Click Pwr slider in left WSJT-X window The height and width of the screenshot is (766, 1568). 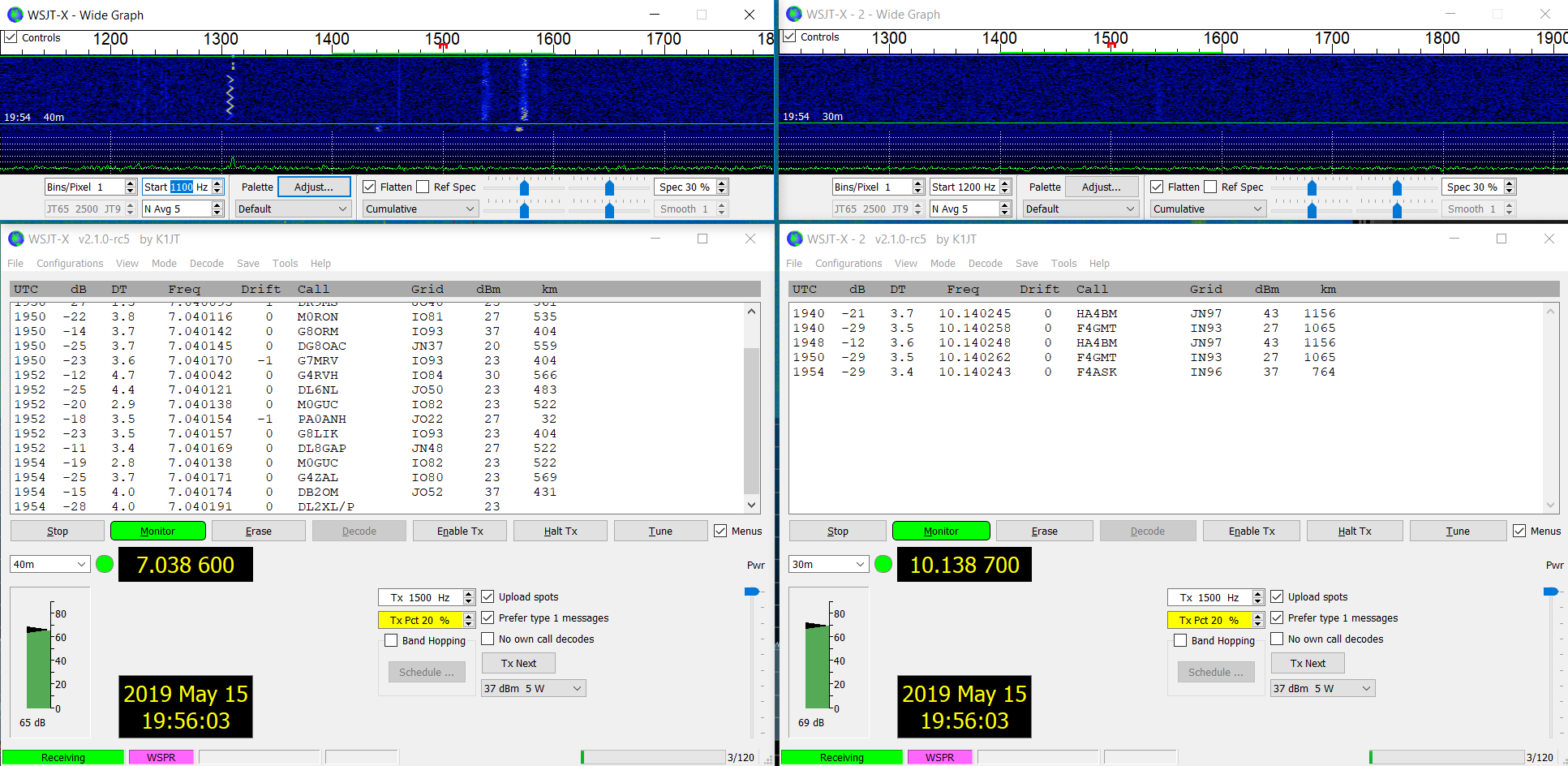coord(752,592)
